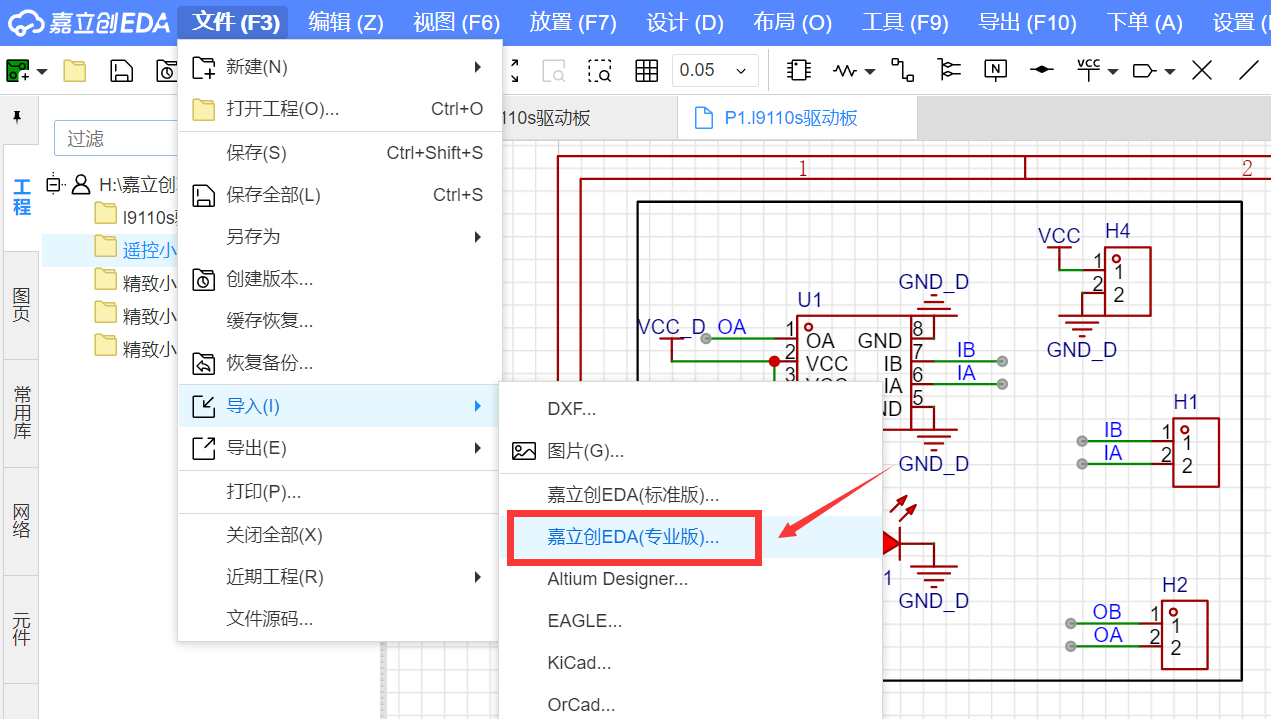Viewport: 1271px width, 719px height.
Task: Choose 图片(G)... import option
Action: pyautogui.click(x=691, y=451)
